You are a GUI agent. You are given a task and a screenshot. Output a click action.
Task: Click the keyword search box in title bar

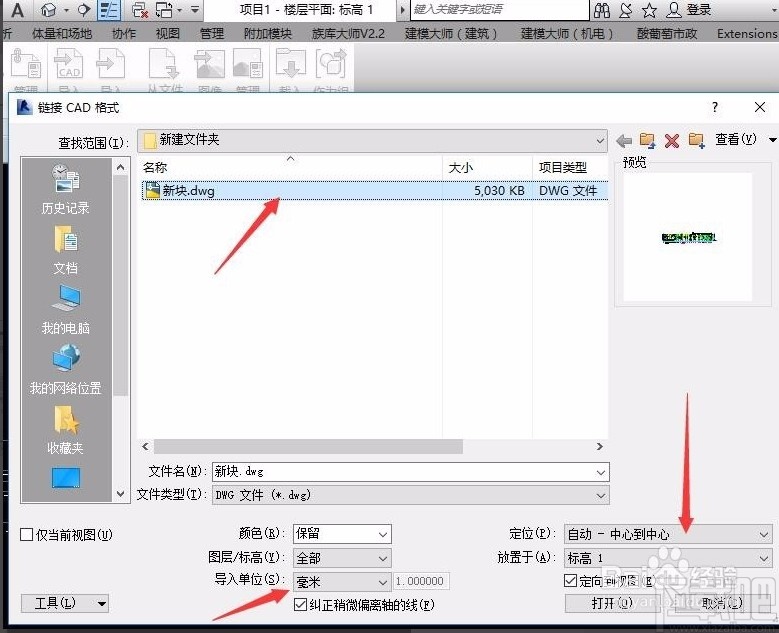[x=499, y=9]
